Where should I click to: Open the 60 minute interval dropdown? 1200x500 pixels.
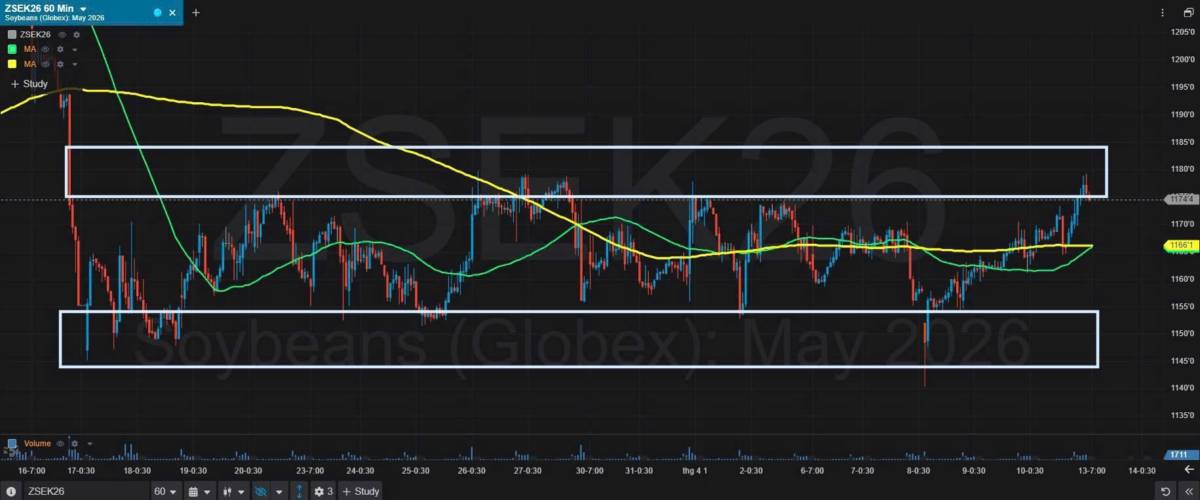click(x=165, y=491)
